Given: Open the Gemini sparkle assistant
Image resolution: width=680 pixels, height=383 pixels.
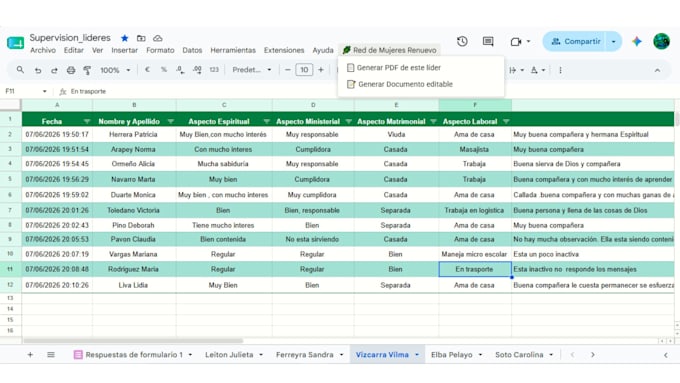Looking at the screenshot, I should pos(637,41).
